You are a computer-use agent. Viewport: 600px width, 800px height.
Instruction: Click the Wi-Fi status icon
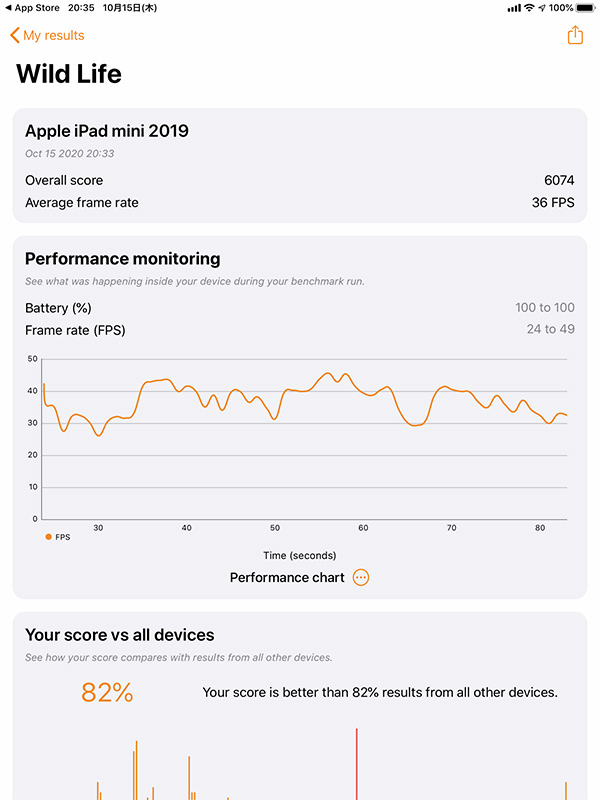tap(529, 7)
